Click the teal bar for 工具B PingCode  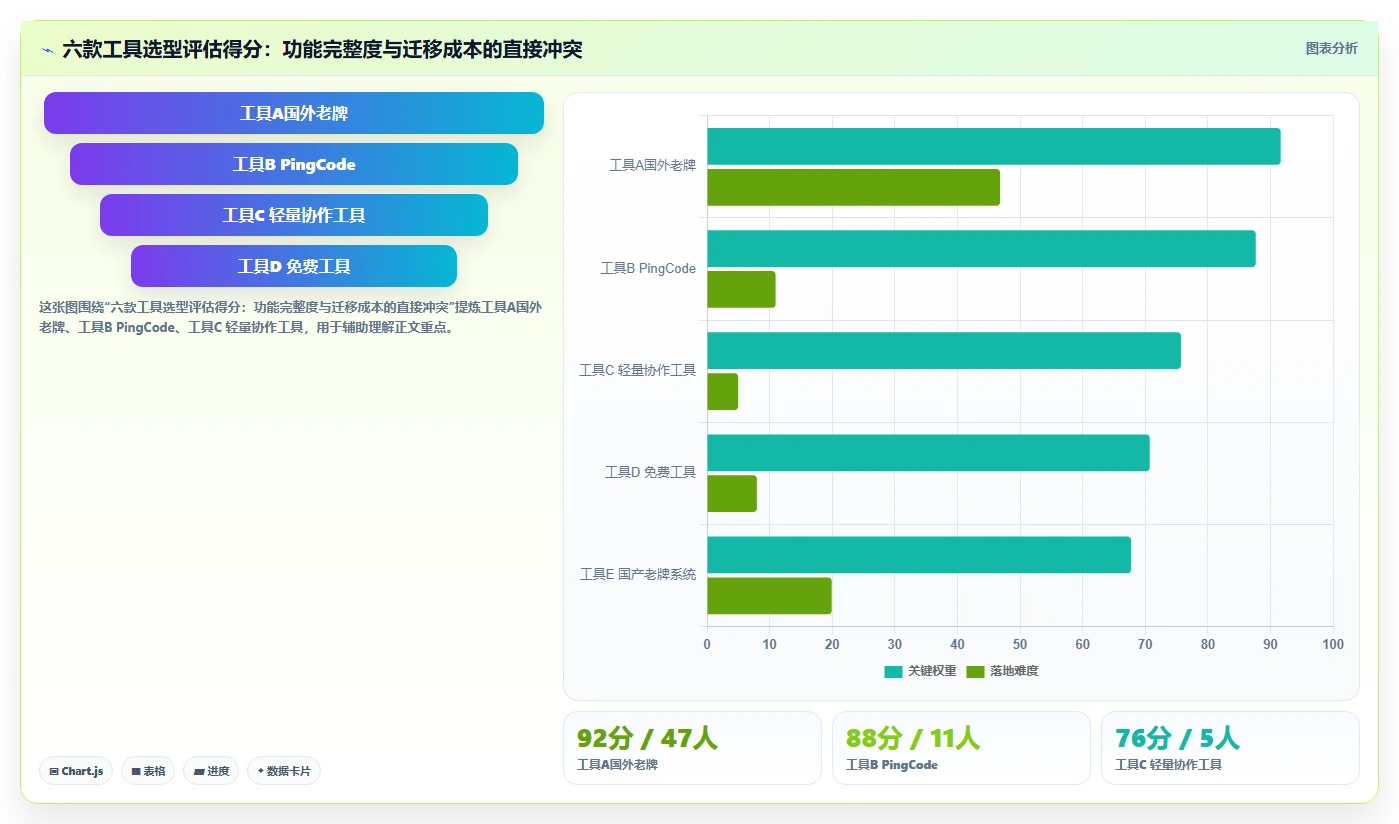point(981,248)
